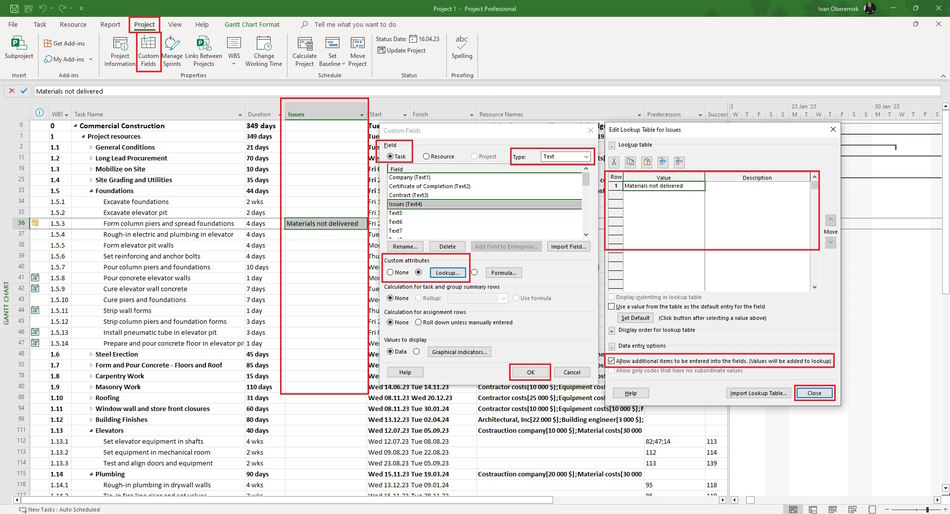
Task: Open My Add-ins dropdown arrow
Action: pyautogui.click(x=91, y=59)
